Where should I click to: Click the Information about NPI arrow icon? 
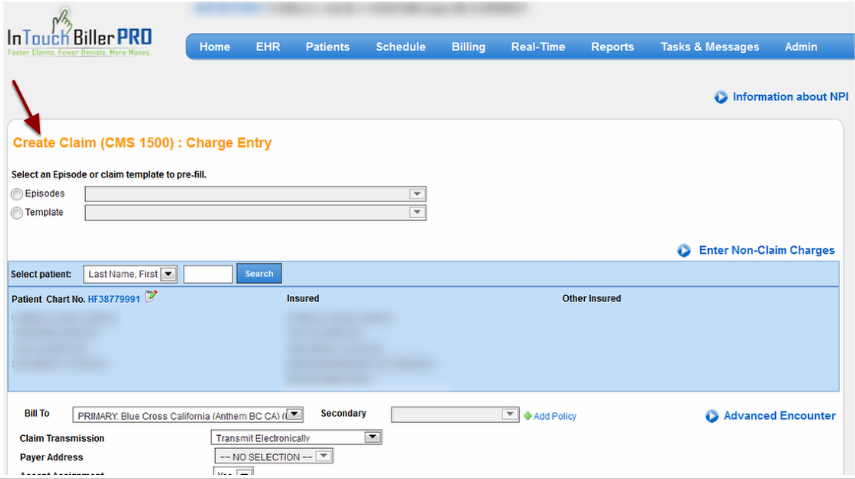721,97
